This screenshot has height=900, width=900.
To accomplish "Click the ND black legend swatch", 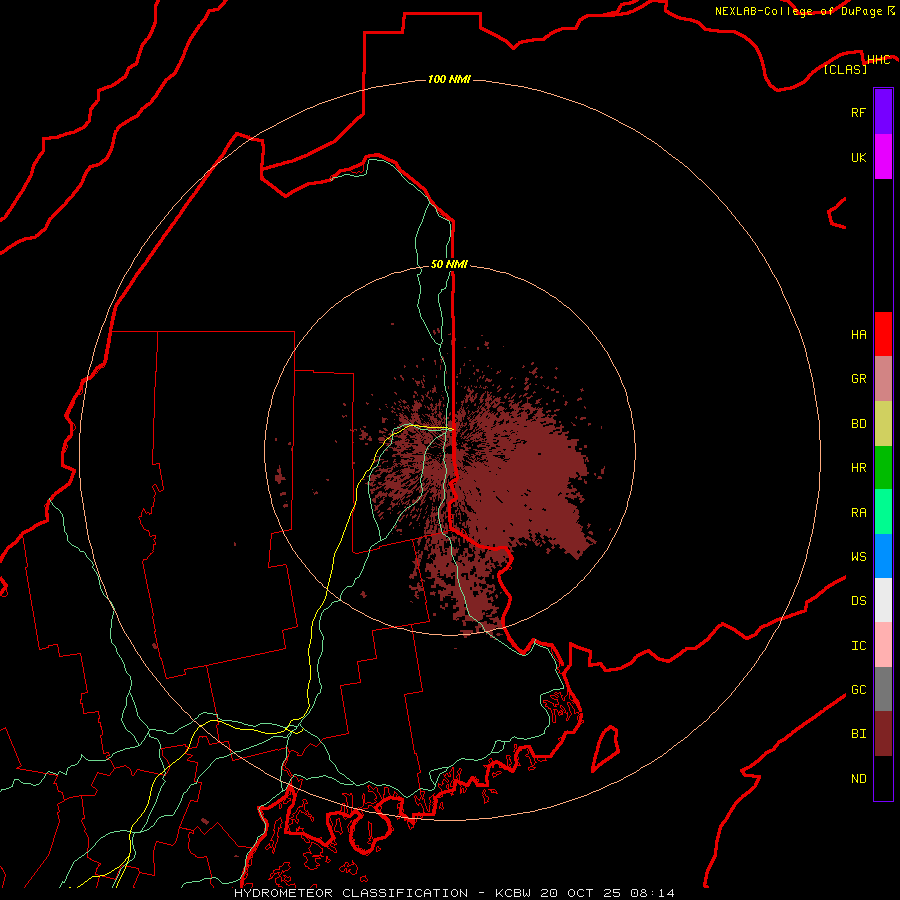I will pyautogui.click(x=883, y=778).
